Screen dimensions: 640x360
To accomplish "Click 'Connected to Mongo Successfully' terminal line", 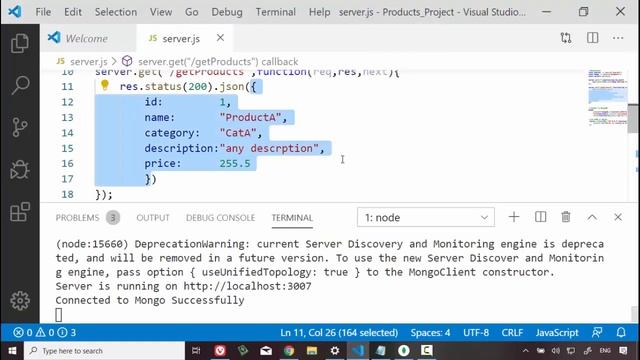I will click(150, 300).
